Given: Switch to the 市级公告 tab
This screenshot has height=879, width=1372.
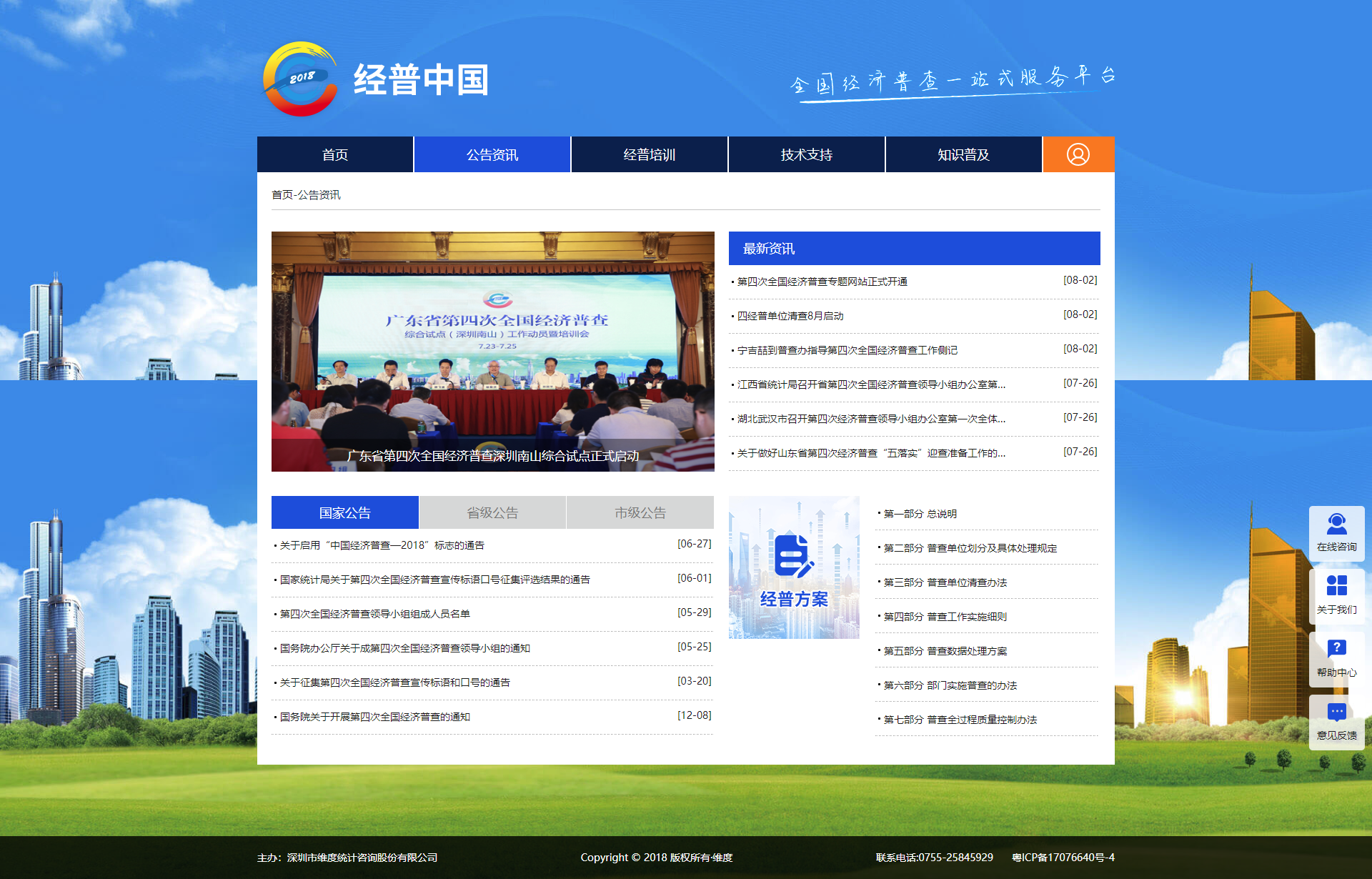Looking at the screenshot, I should point(640,512).
